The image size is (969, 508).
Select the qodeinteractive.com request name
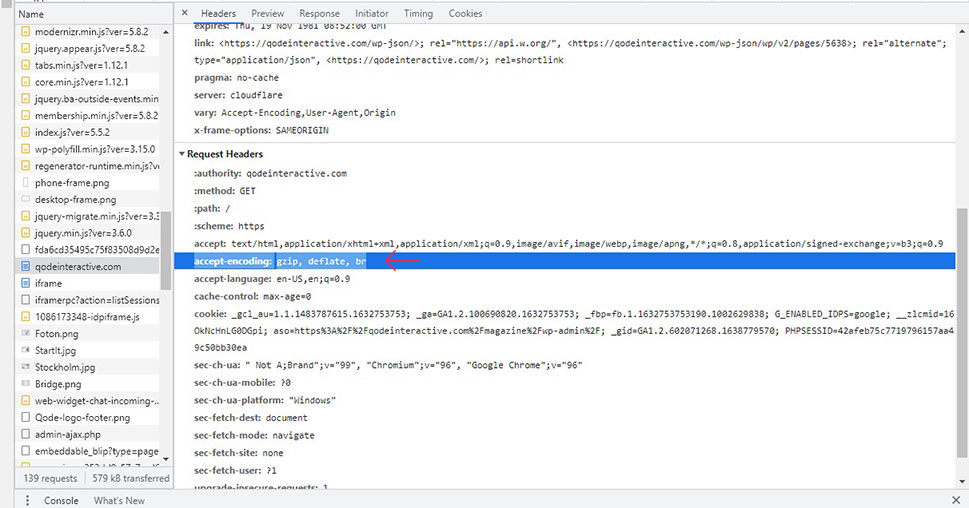point(78,266)
